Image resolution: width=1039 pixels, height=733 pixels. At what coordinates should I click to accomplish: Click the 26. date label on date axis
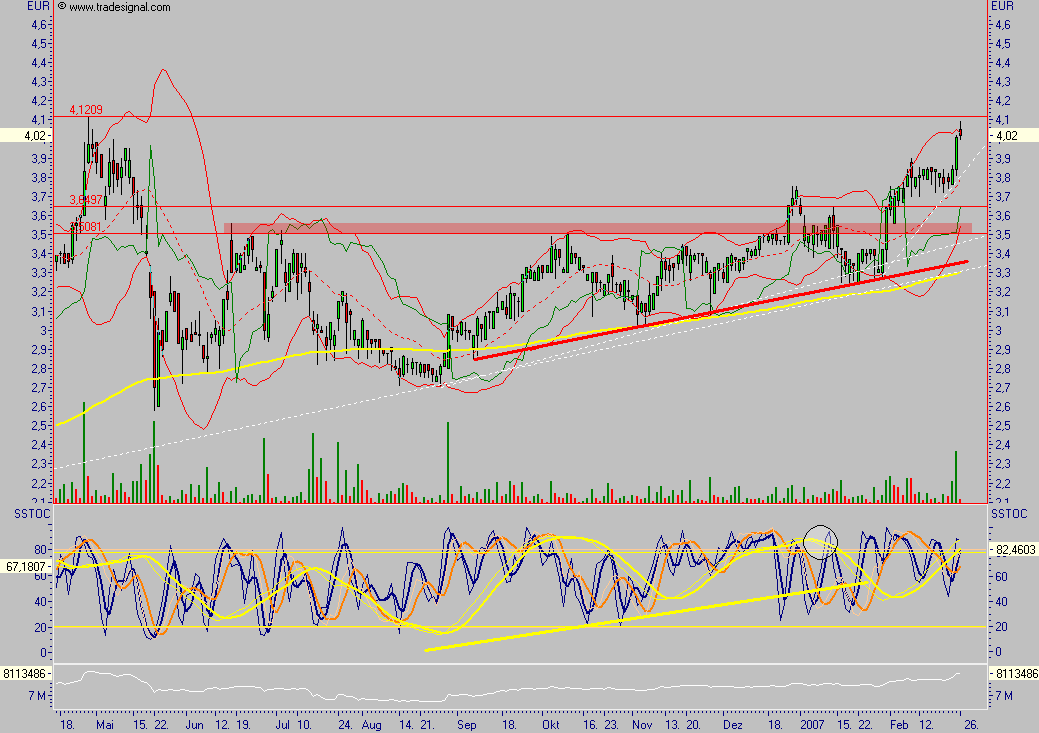[971, 724]
